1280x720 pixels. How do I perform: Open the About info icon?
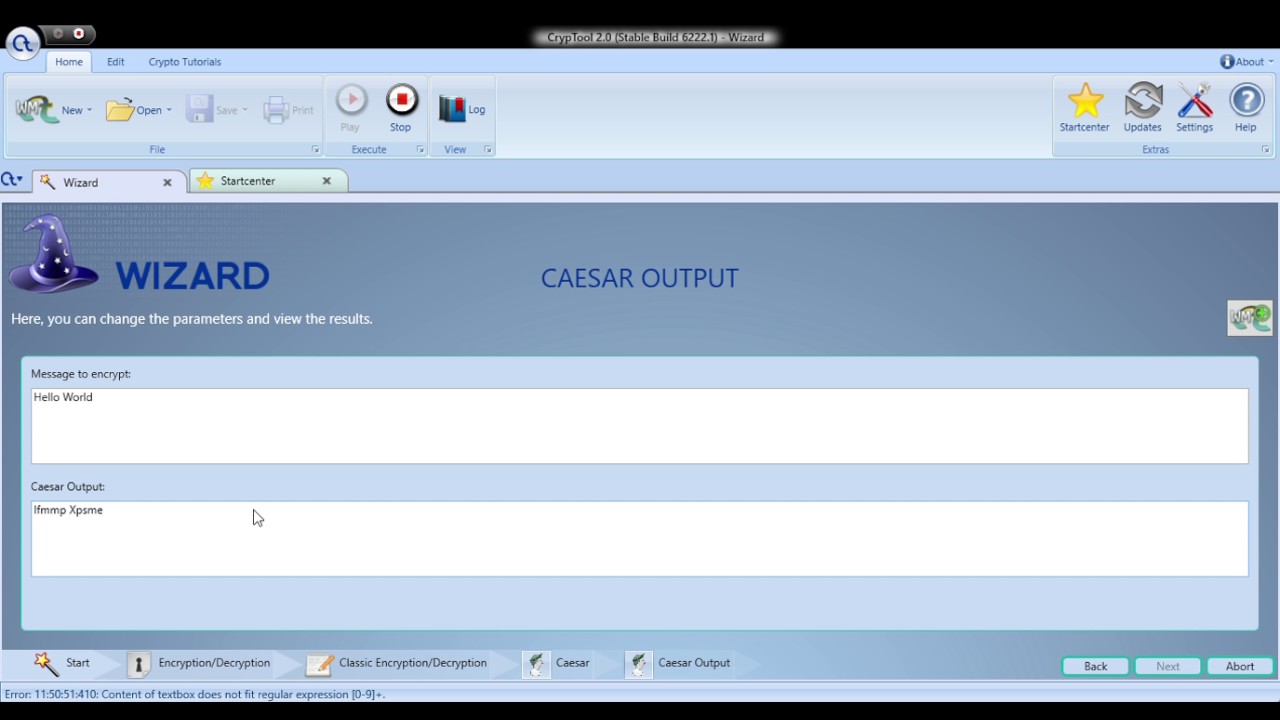click(x=1227, y=62)
